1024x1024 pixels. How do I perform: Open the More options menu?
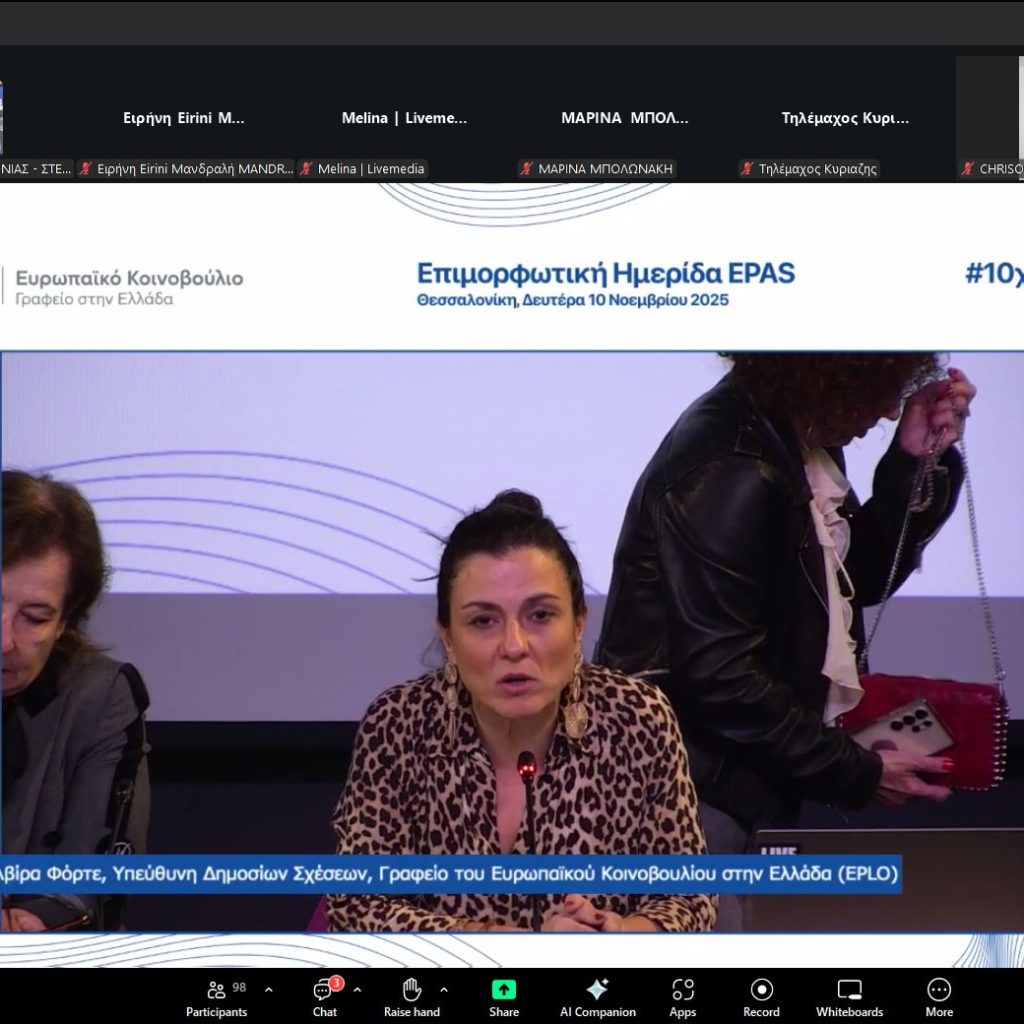[x=939, y=996]
